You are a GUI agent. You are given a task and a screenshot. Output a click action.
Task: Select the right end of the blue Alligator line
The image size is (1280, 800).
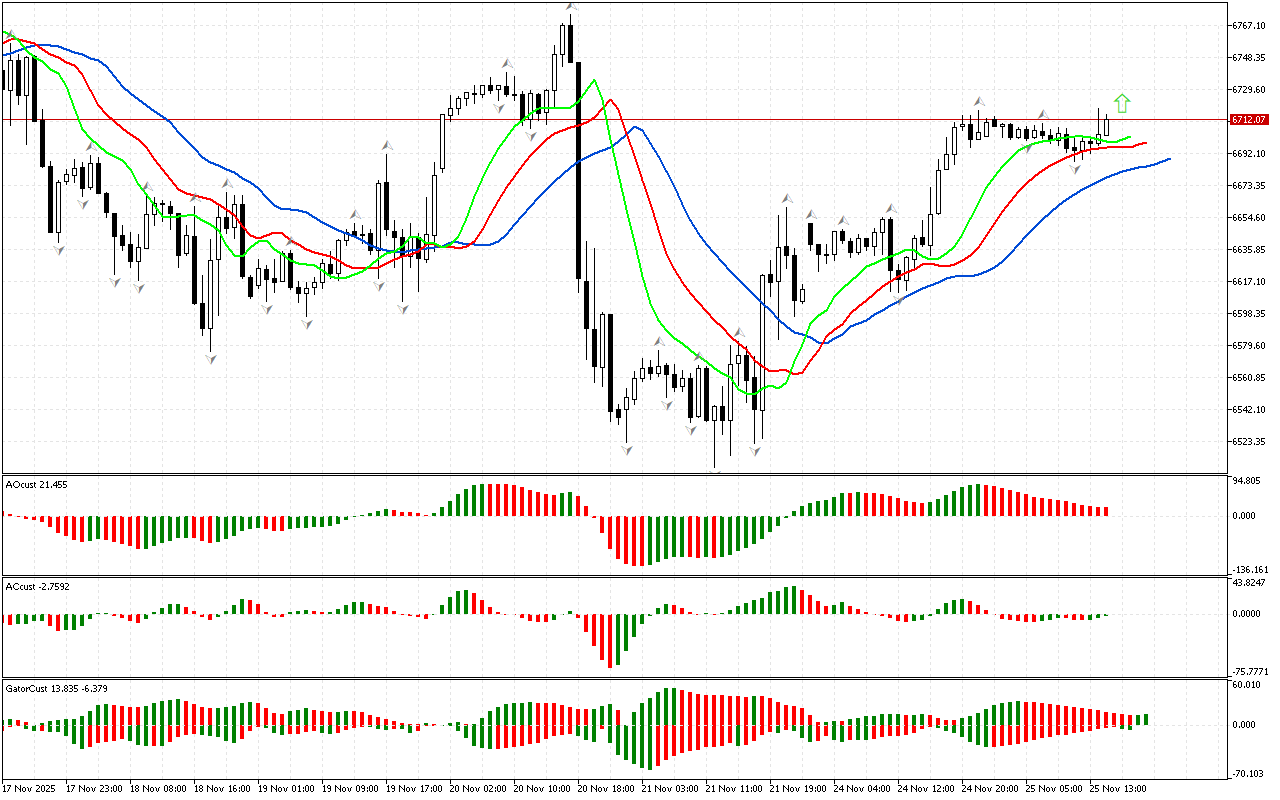click(x=1168, y=159)
